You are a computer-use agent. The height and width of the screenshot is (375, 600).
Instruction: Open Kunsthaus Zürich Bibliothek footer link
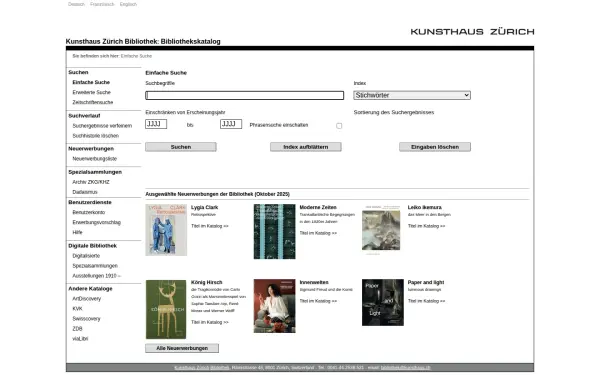point(202,367)
